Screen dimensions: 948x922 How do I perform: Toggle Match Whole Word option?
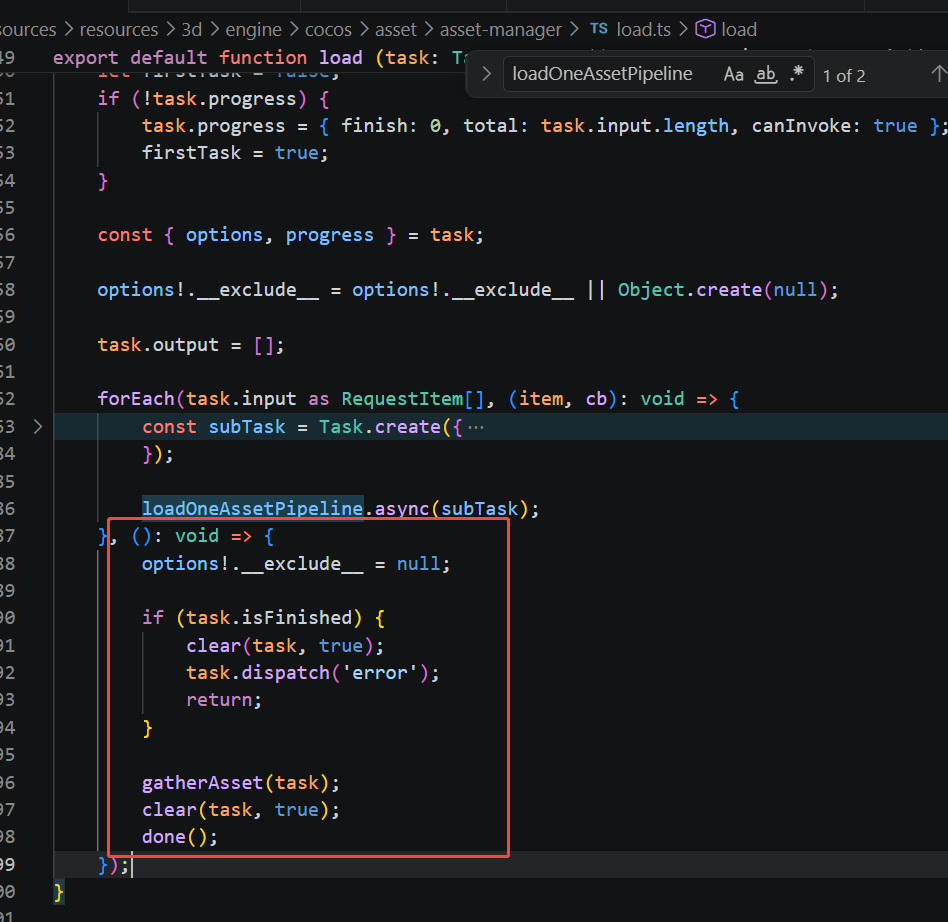coord(765,74)
